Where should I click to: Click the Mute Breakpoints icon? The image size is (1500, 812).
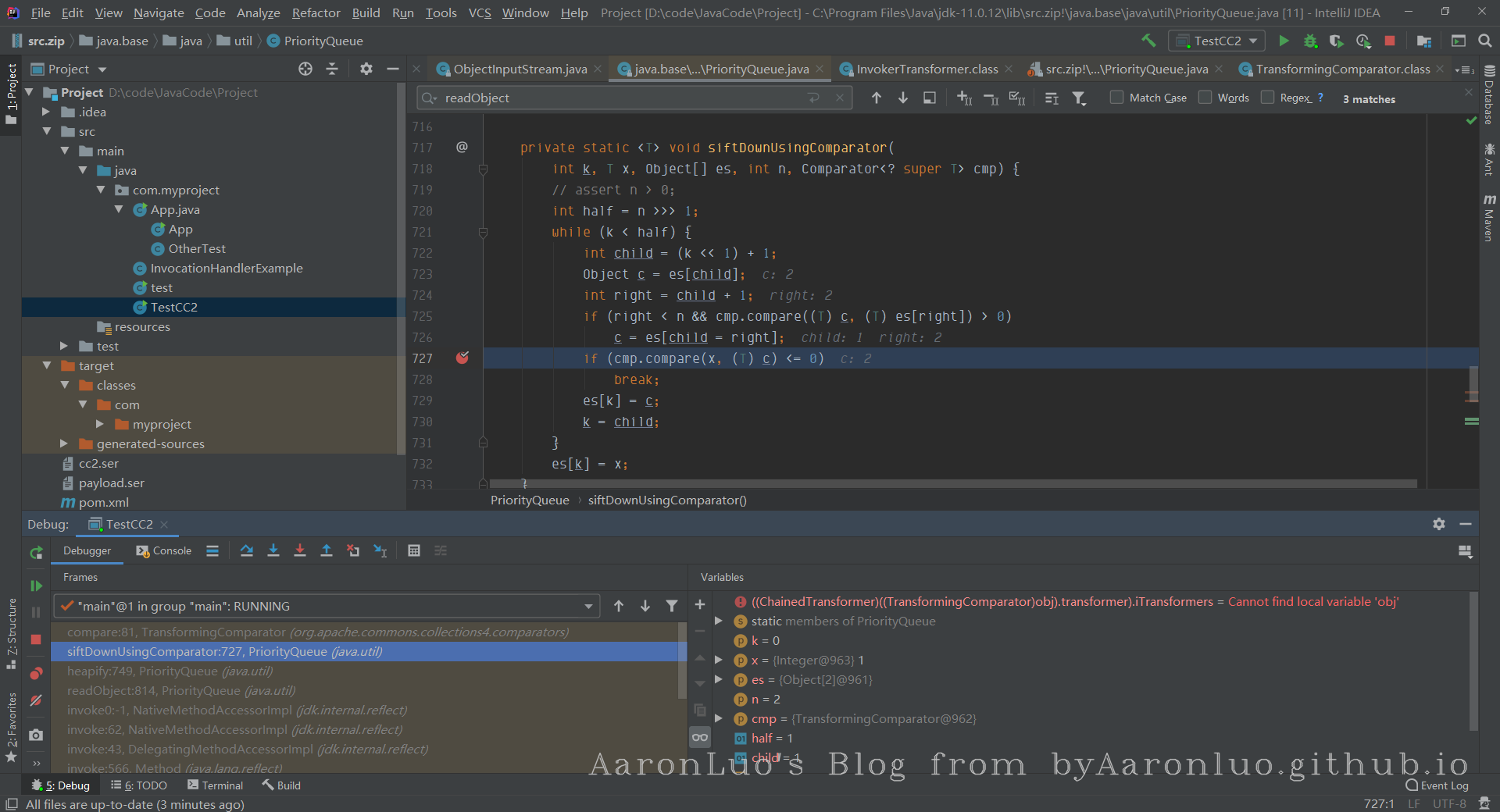36,700
